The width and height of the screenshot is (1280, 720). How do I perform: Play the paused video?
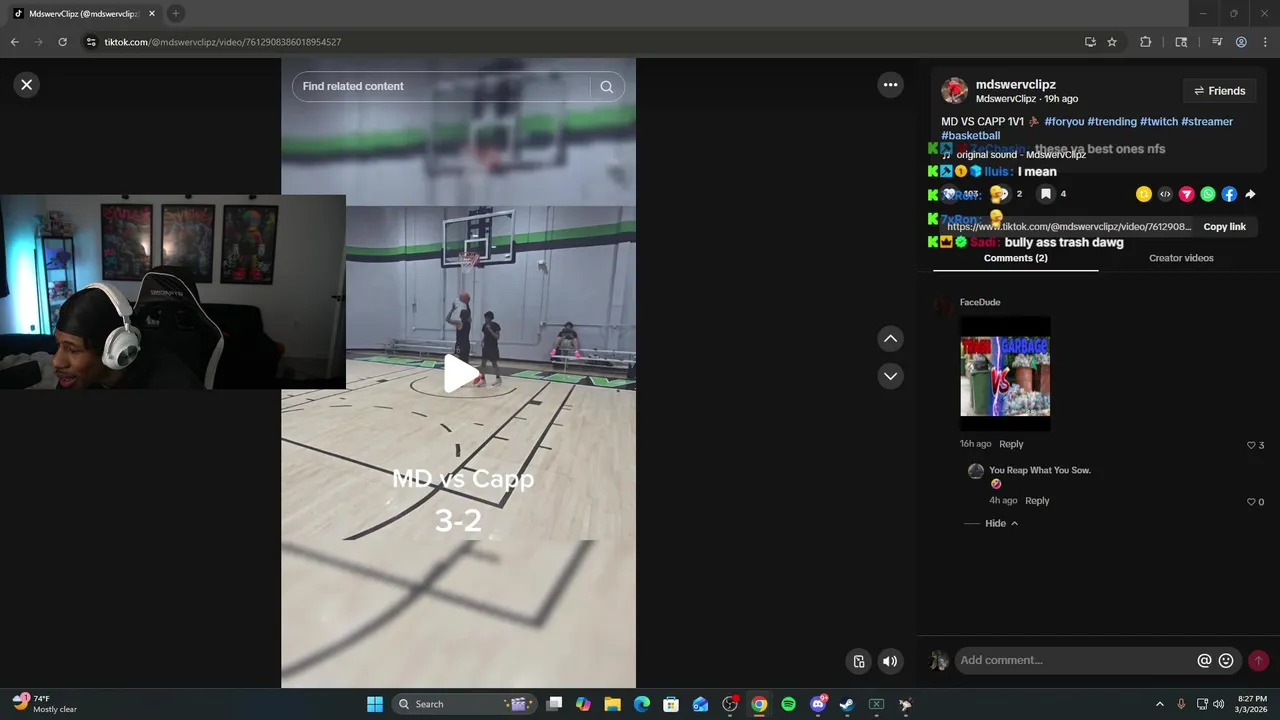(459, 374)
